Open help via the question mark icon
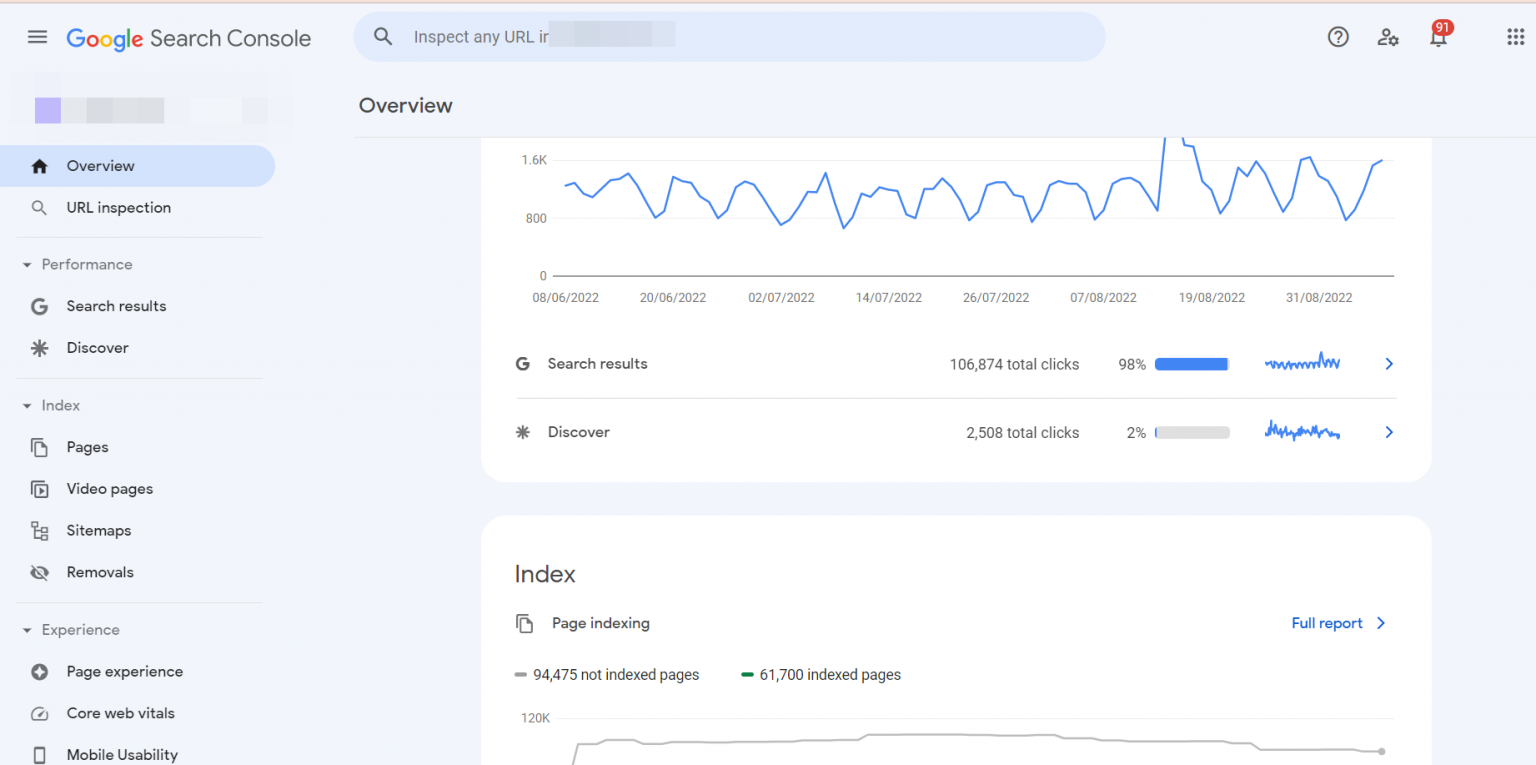This screenshot has height=765, width=1536. point(1337,36)
